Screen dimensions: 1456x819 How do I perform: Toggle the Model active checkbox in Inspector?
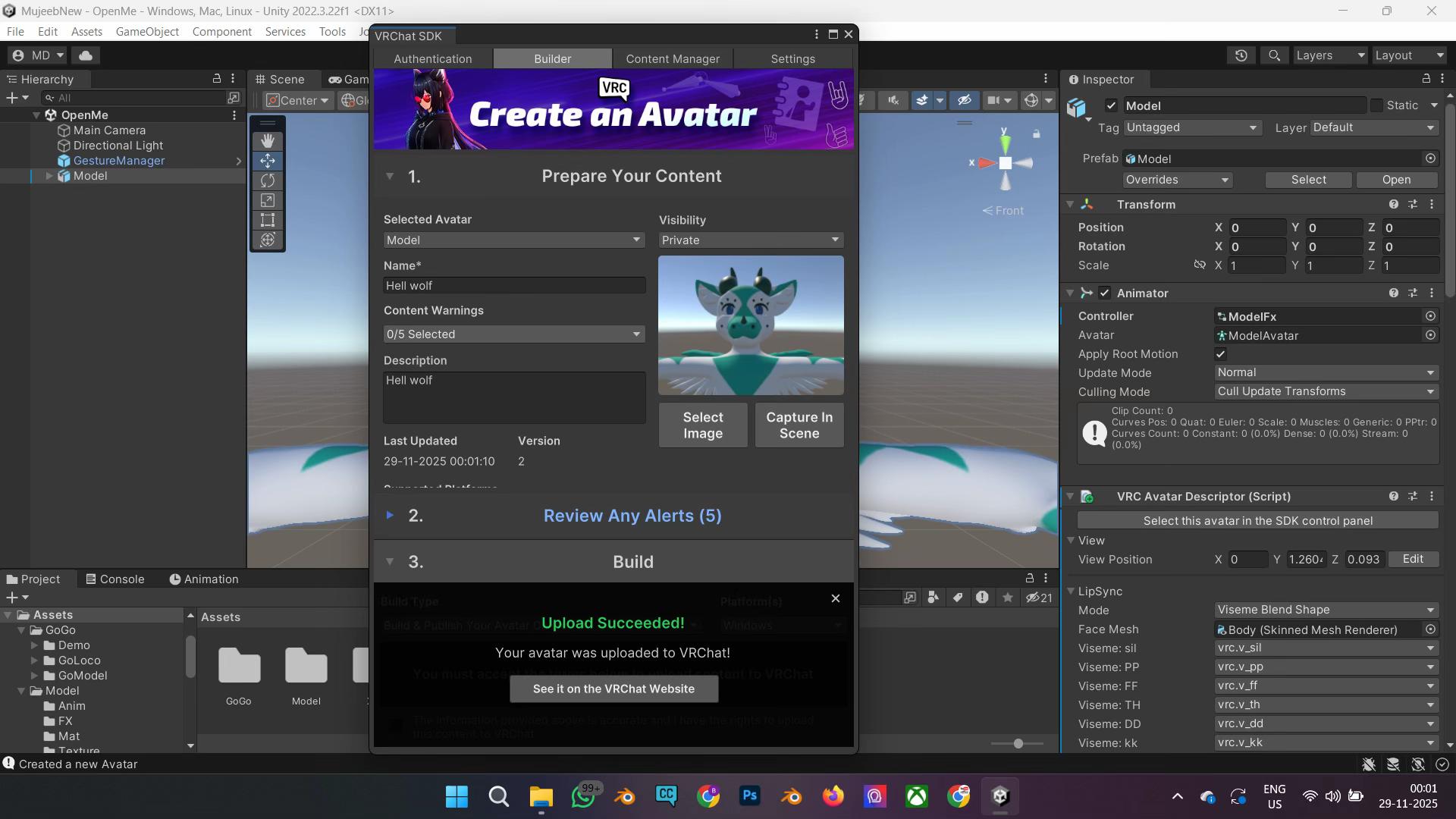pyautogui.click(x=1111, y=105)
